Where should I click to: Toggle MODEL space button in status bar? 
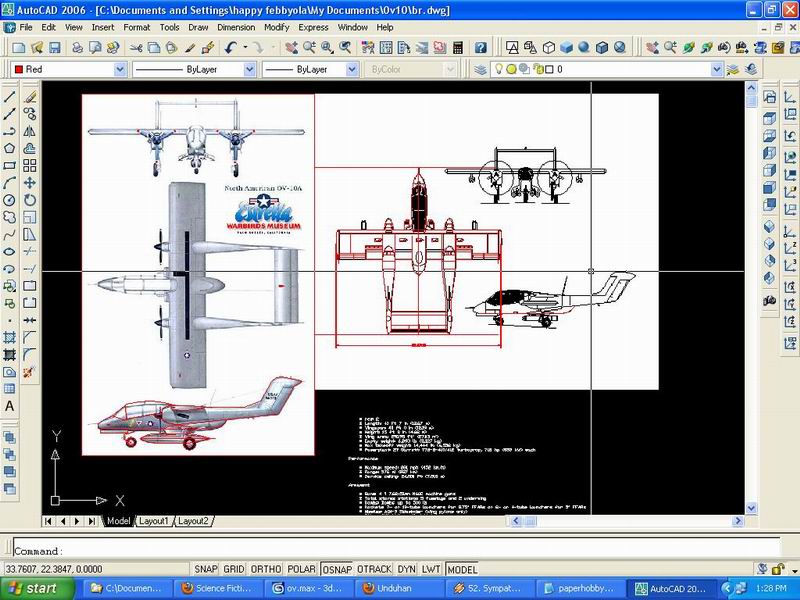(x=462, y=569)
